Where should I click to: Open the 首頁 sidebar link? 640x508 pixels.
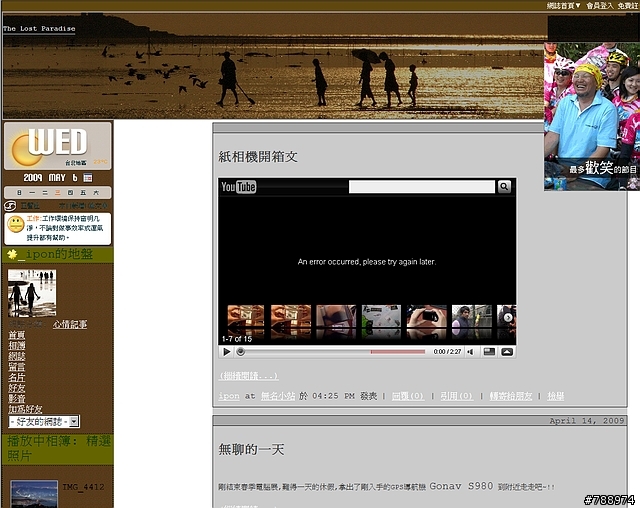click(17, 335)
